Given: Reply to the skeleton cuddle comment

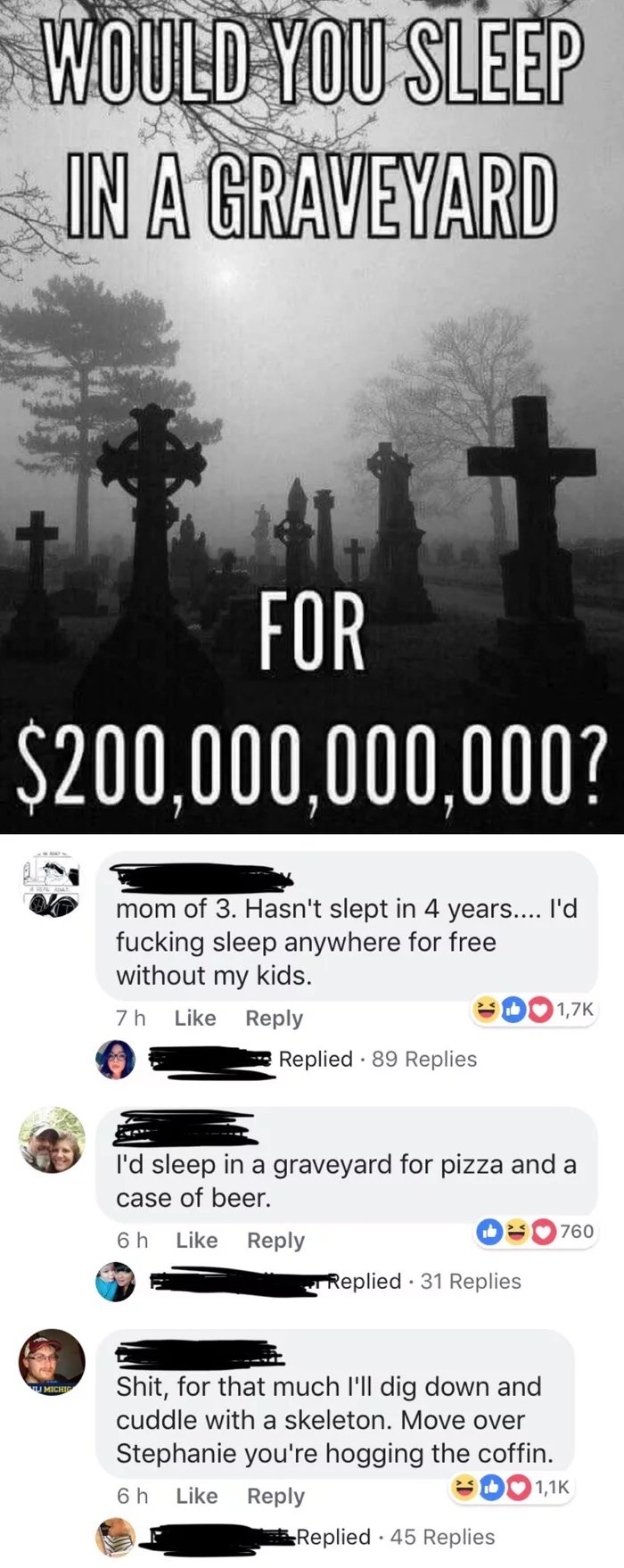Looking at the screenshot, I should [275, 1496].
